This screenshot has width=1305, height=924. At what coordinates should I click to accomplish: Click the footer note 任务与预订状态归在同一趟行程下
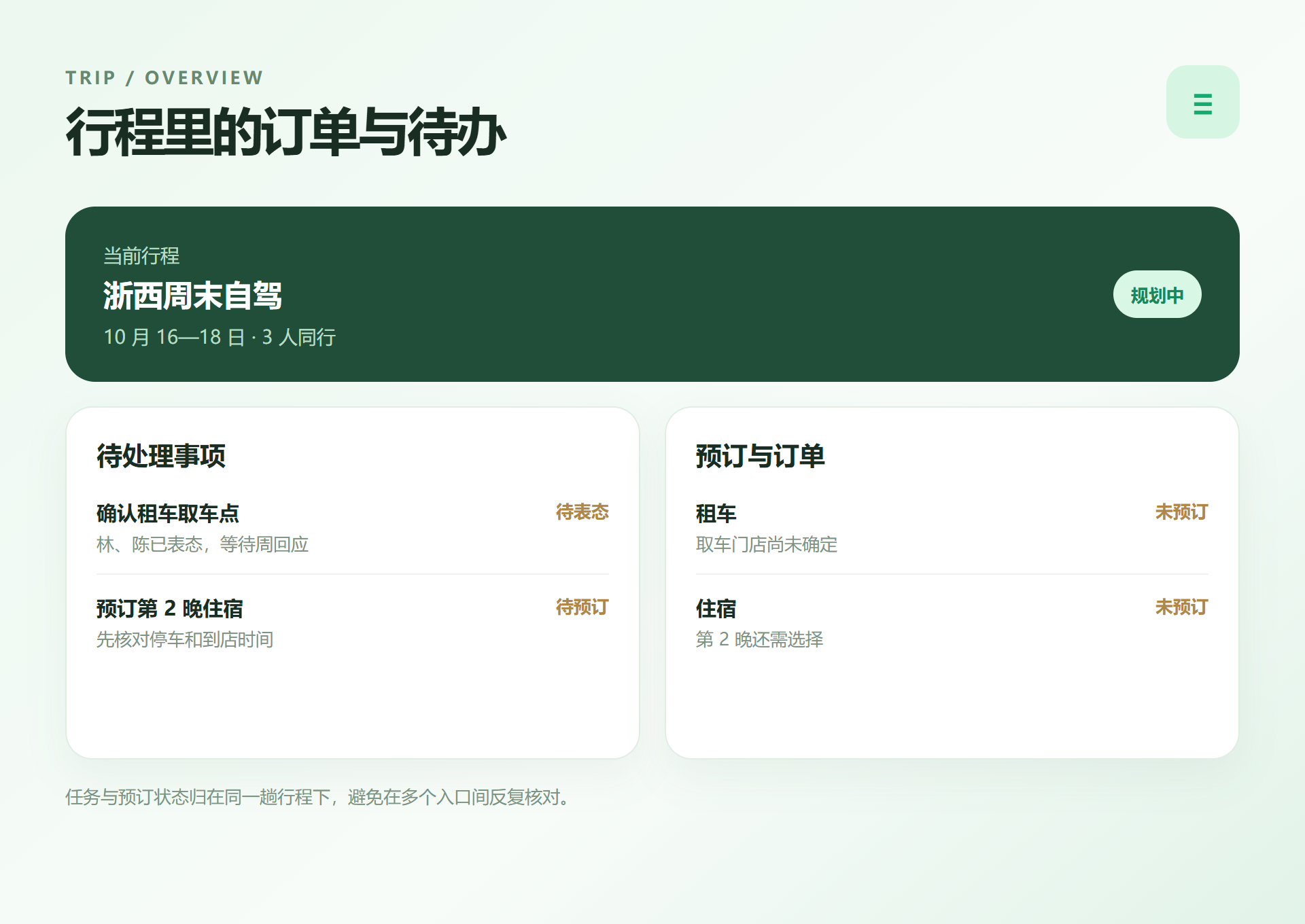pos(198,797)
